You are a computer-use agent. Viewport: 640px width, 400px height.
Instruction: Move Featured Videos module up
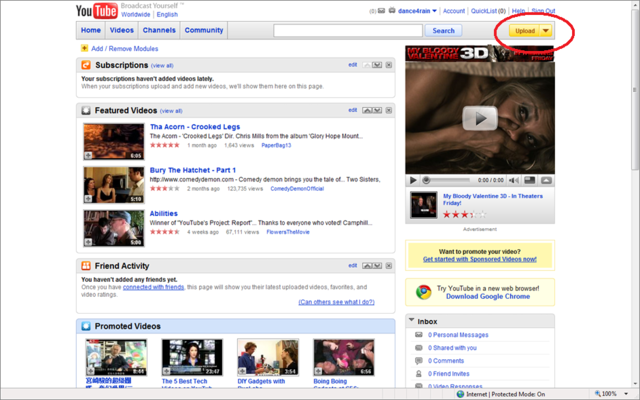(367, 110)
